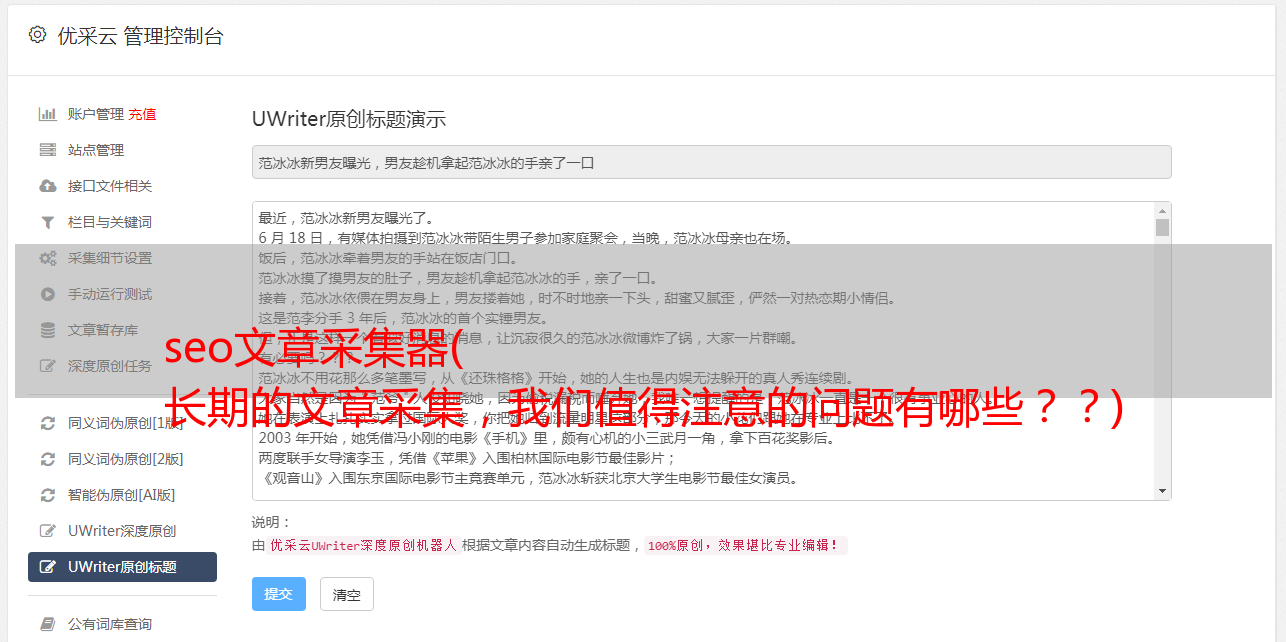The image size is (1286, 642).
Task: Click the edit icon for UWriter原创标题
Action: click(47, 567)
